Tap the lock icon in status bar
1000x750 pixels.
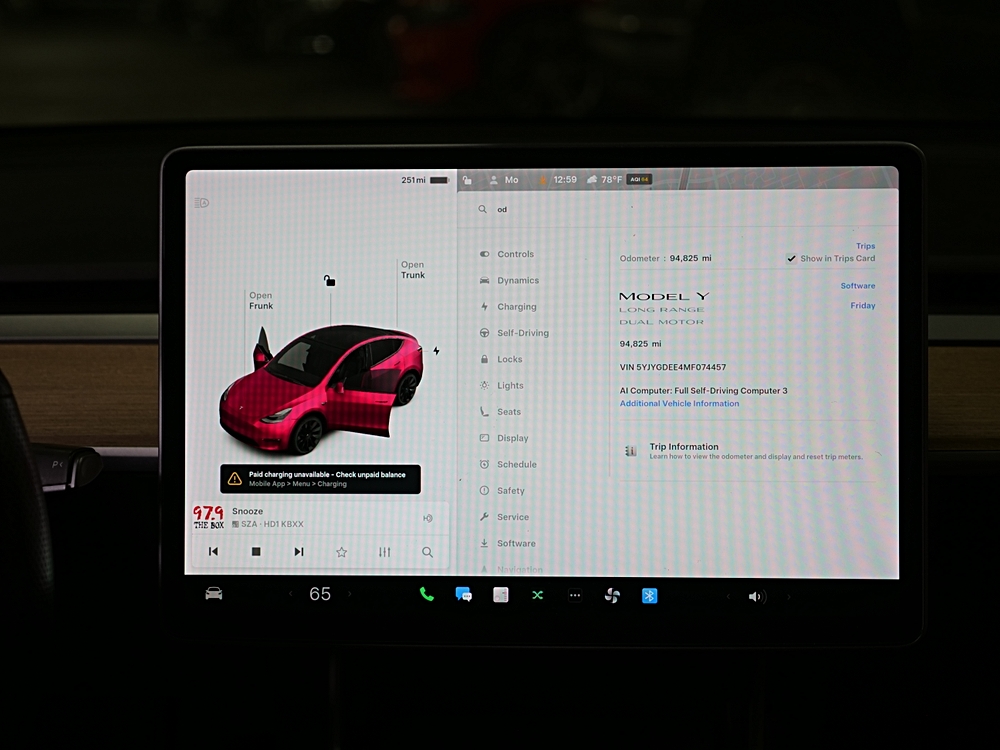pyautogui.click(x=467, y=180)
